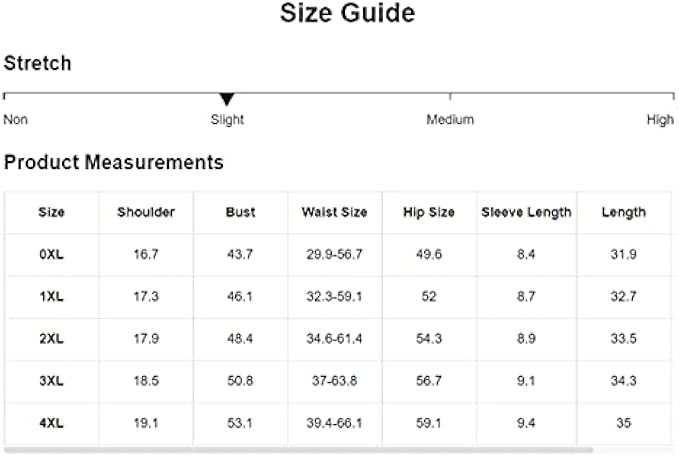Click the "Sleeve Length" column header

tap(526, 212)
